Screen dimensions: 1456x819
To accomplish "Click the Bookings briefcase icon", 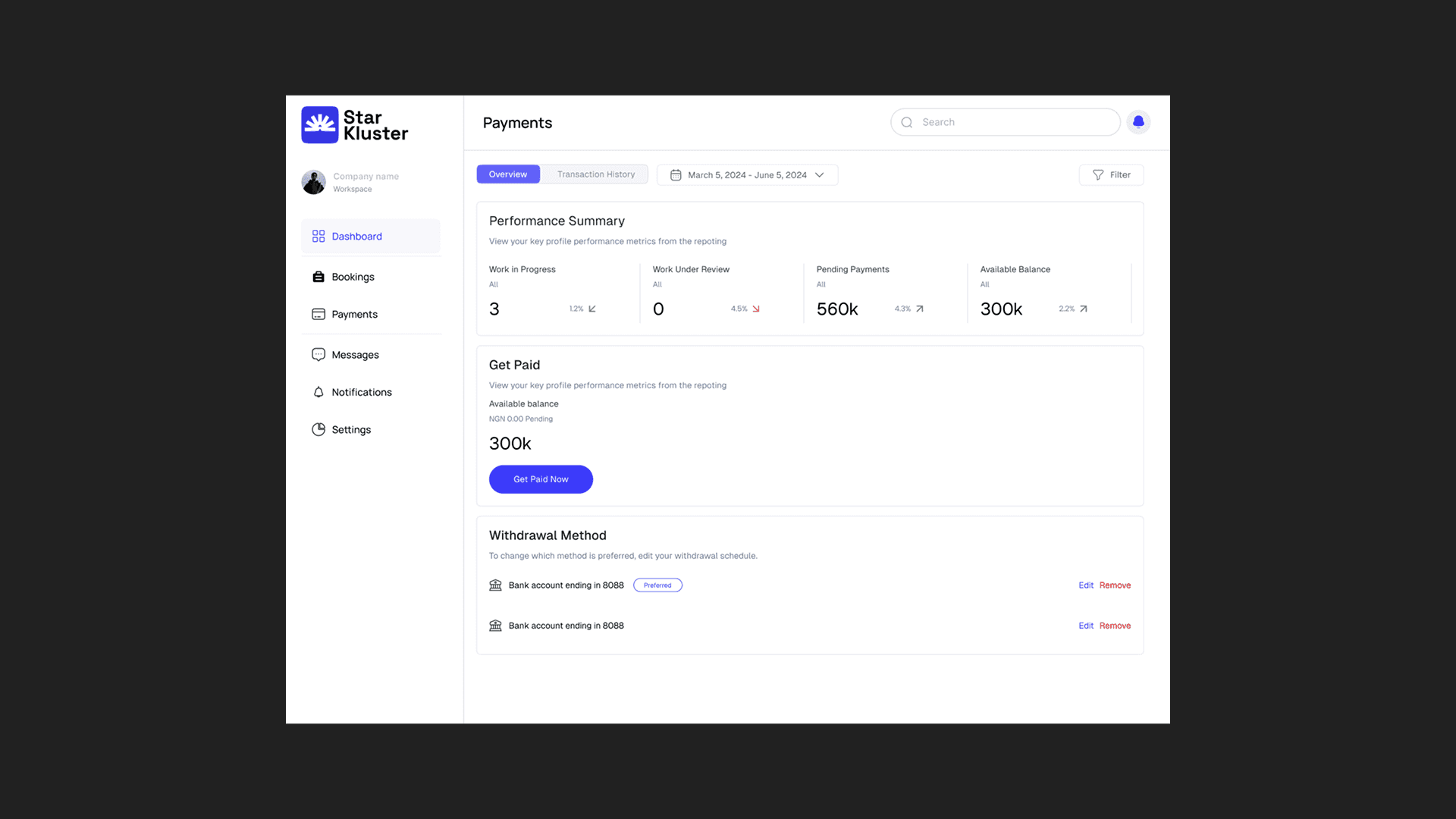I will 318,277.
